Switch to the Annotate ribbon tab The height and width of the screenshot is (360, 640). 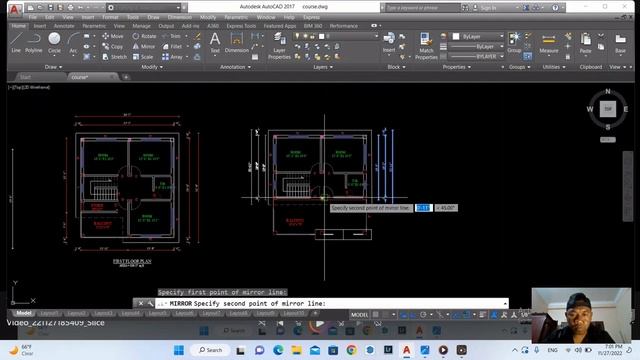pos(64,26)
